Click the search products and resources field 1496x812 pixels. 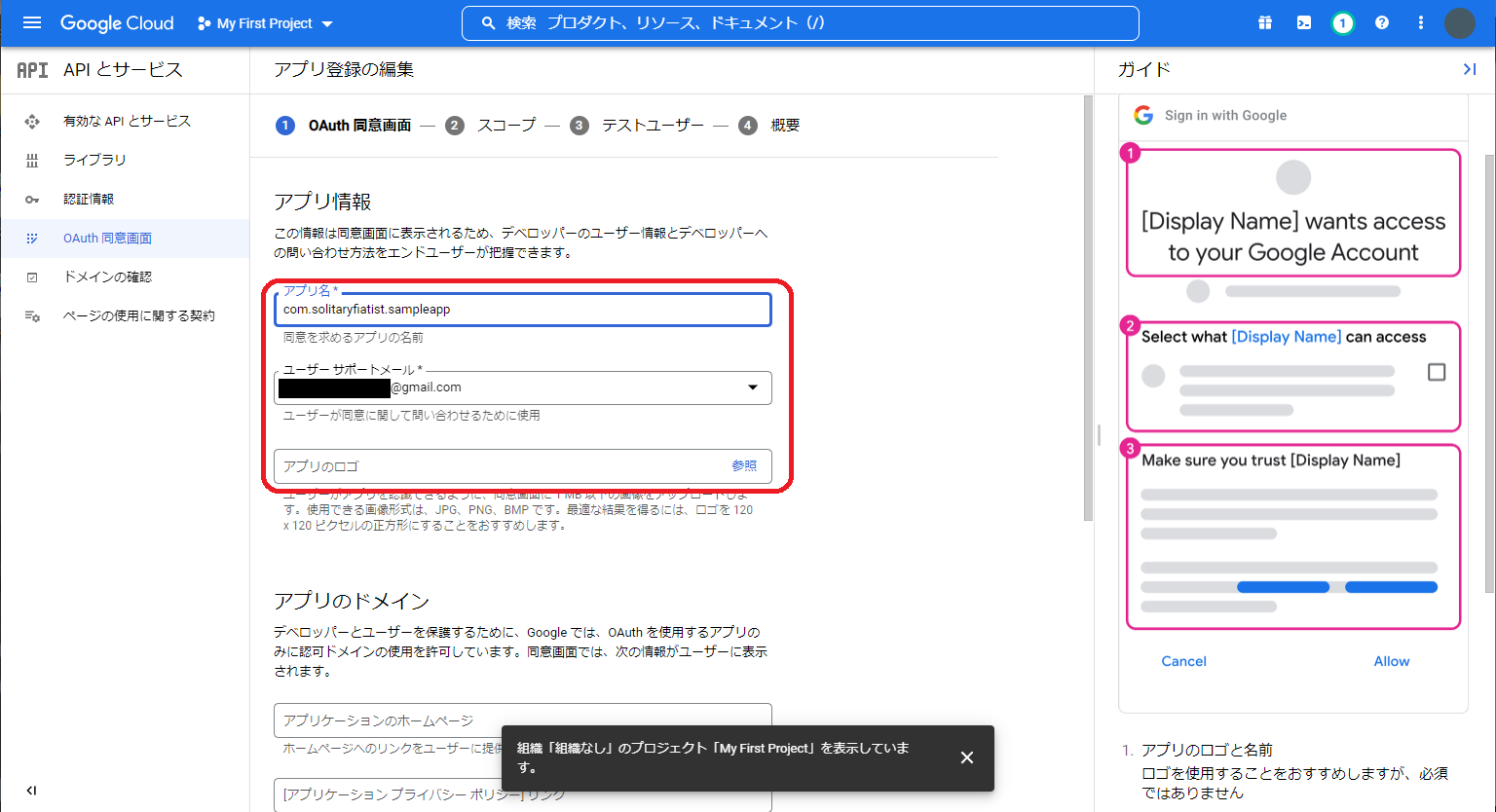tap(800, 23)
